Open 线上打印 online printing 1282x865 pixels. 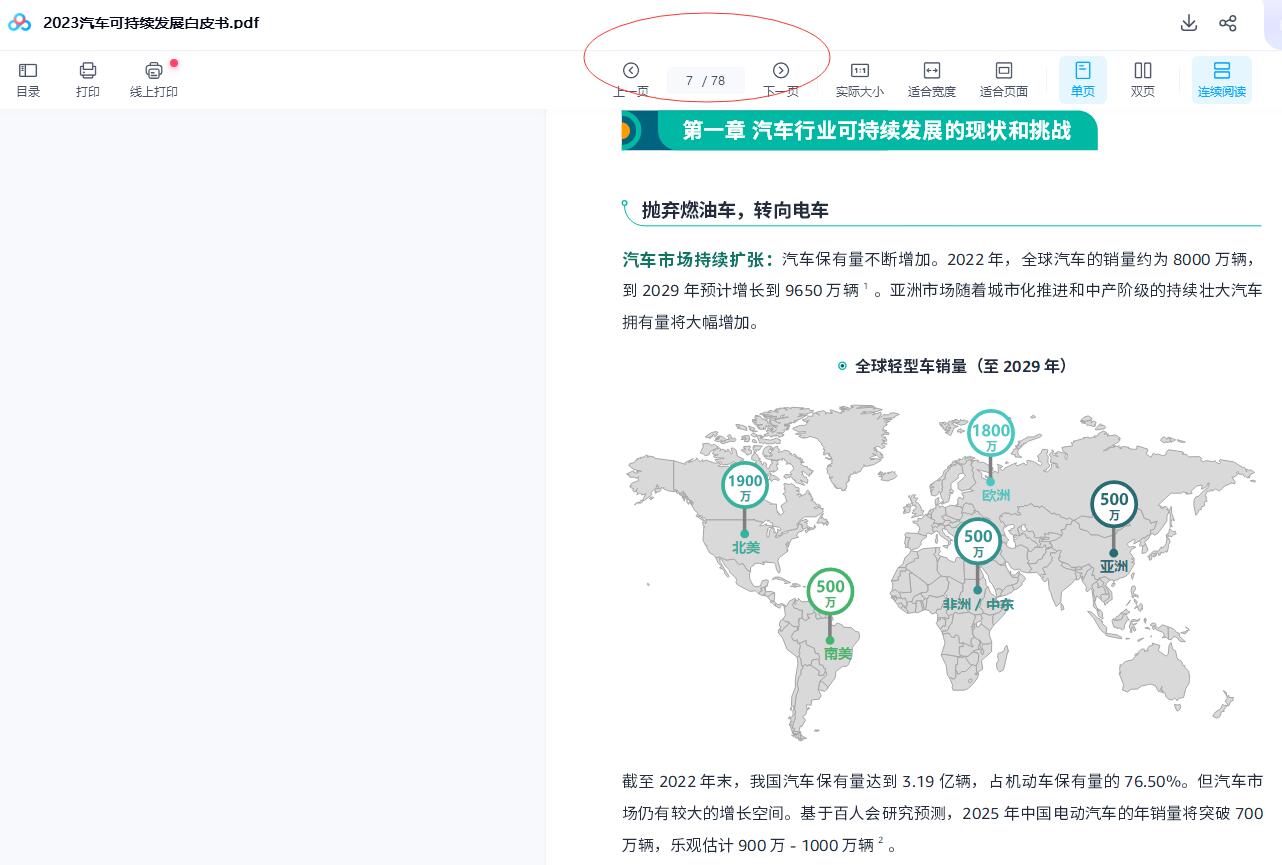pos(153,79)
